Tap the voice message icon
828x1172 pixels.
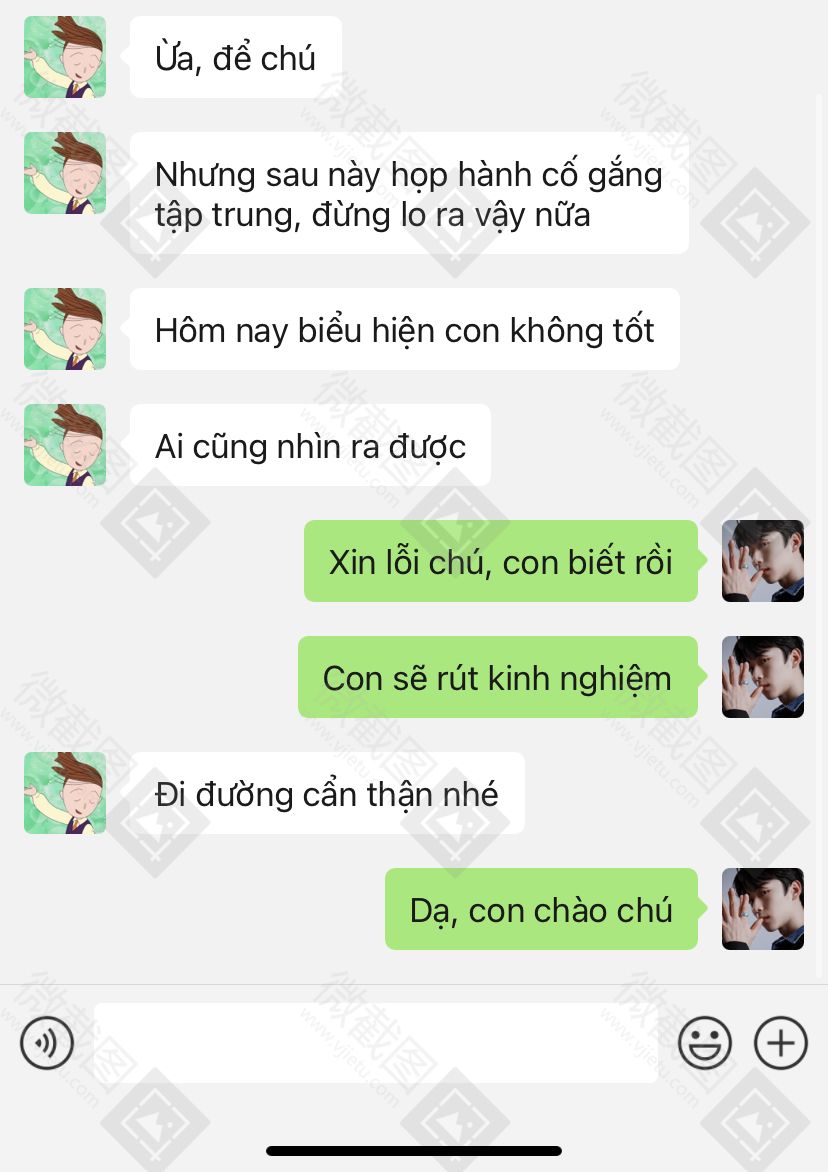click(x=47, y=1043)
